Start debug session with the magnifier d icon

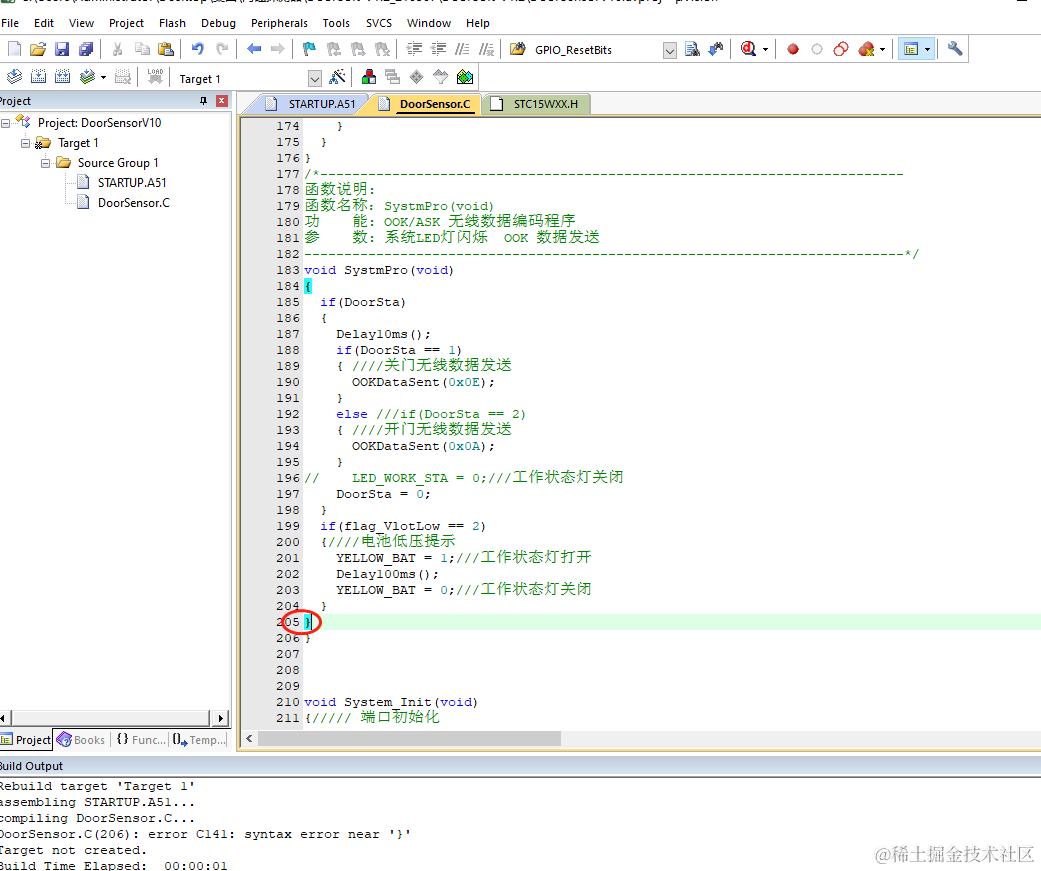point(748,49)
